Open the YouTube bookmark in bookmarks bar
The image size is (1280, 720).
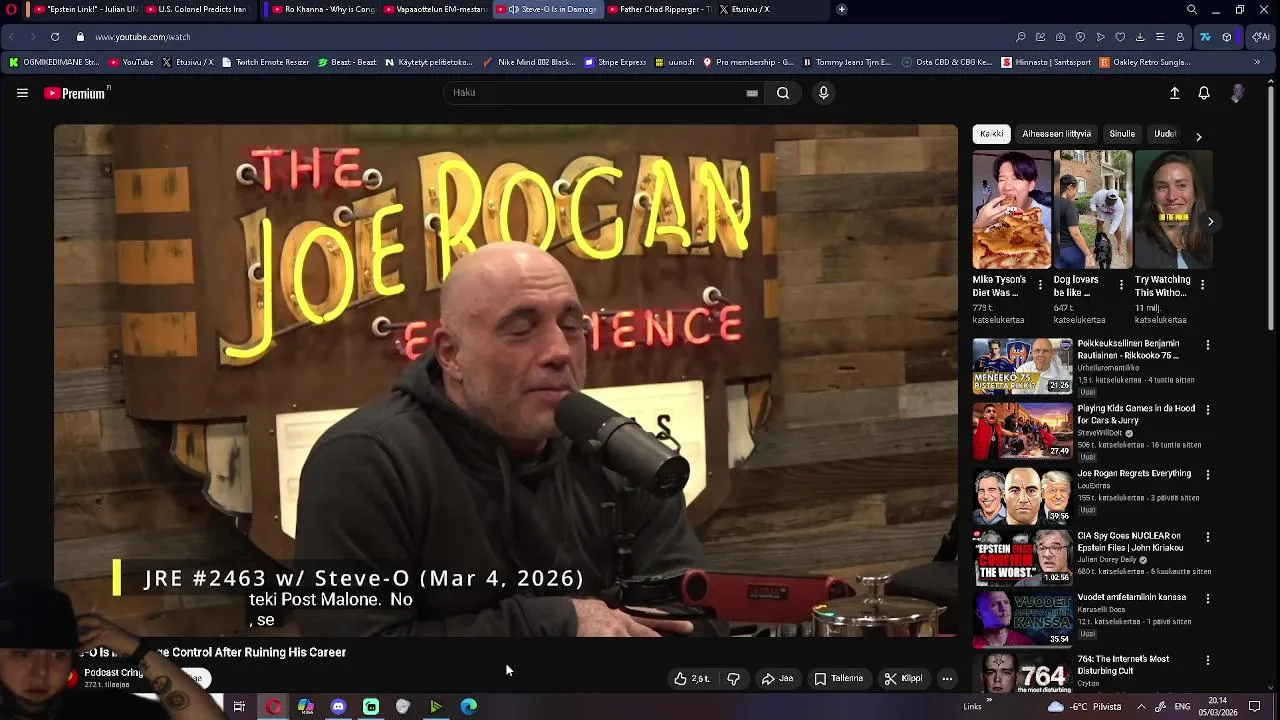click(x=131, y=62)
